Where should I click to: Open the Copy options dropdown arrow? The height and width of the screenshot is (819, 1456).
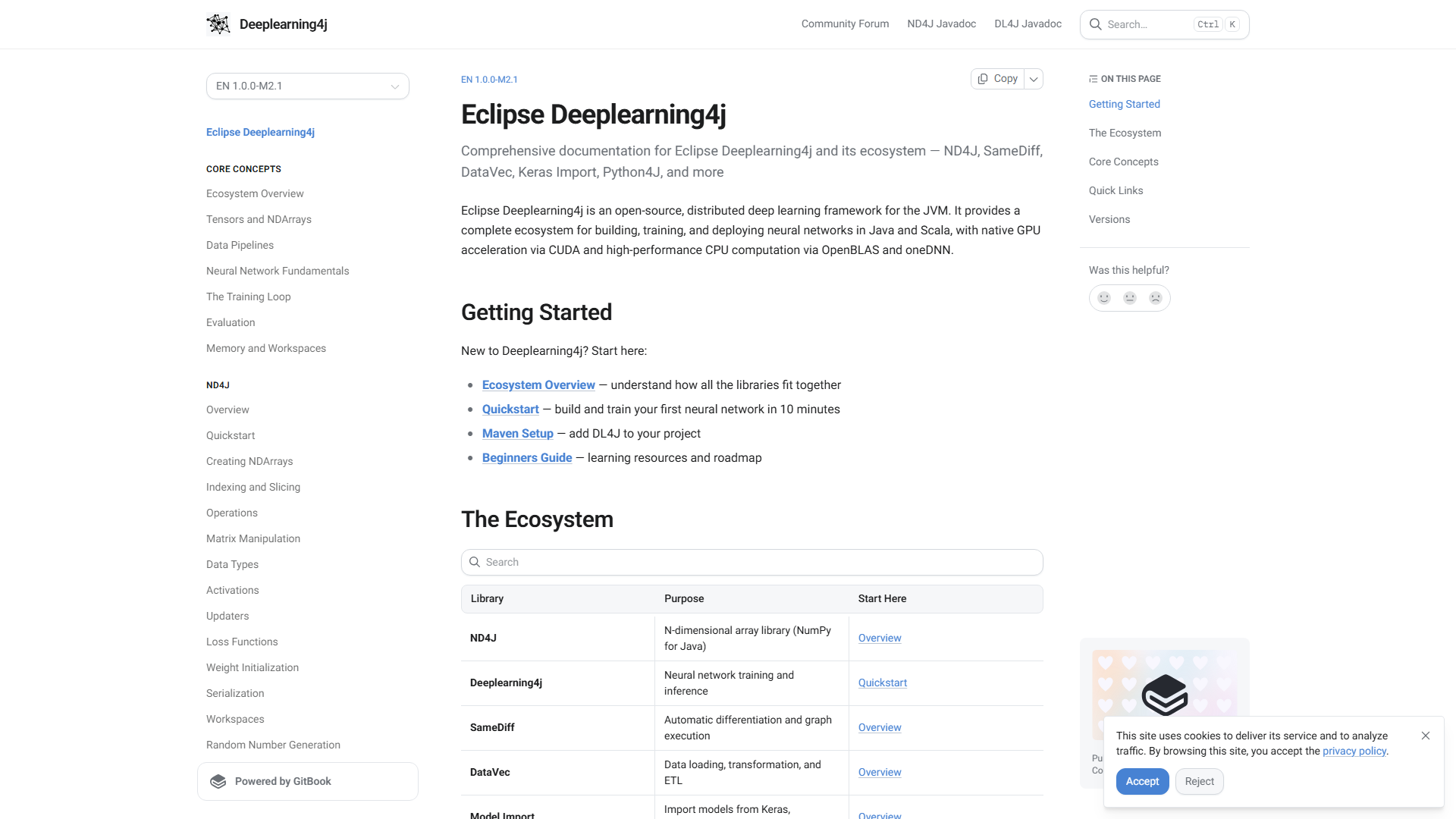(x=1034, y=79)
